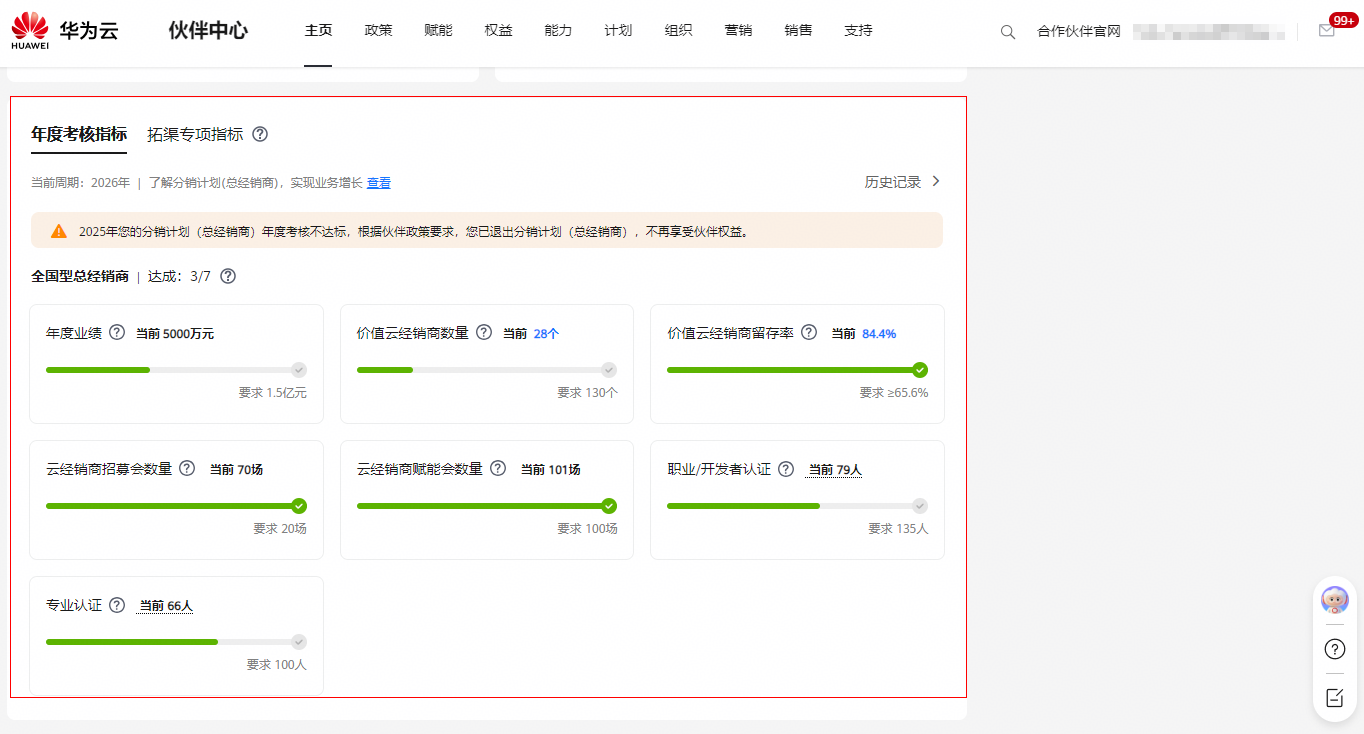This screenshot has width=1364, height=734.
Task: Open the 支持 nav menu
Action: tap(858, 31)
